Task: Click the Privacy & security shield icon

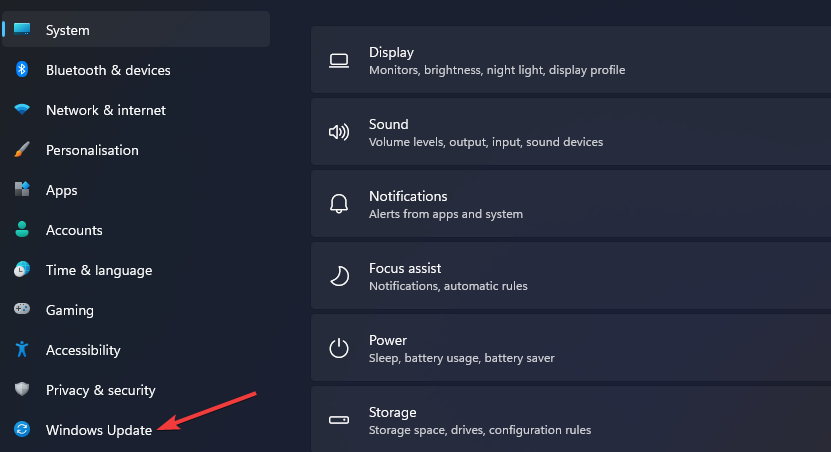Action: pos(21,390)
